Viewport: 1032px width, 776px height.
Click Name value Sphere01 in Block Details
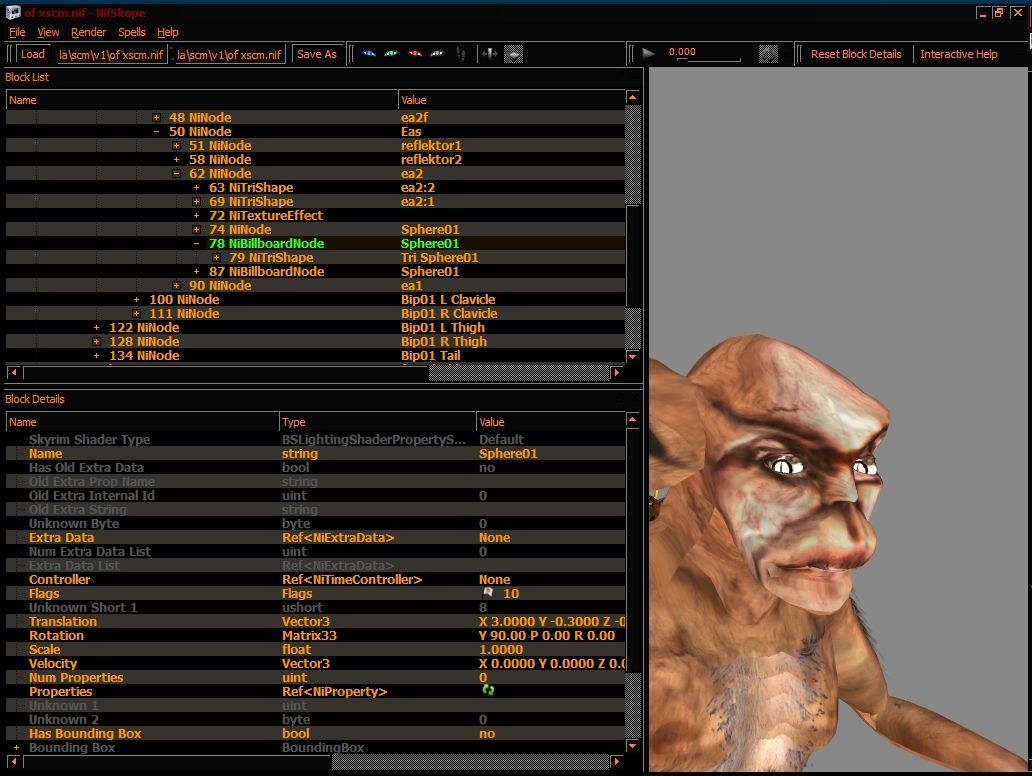pyautogui.click(x=508, y=453)
